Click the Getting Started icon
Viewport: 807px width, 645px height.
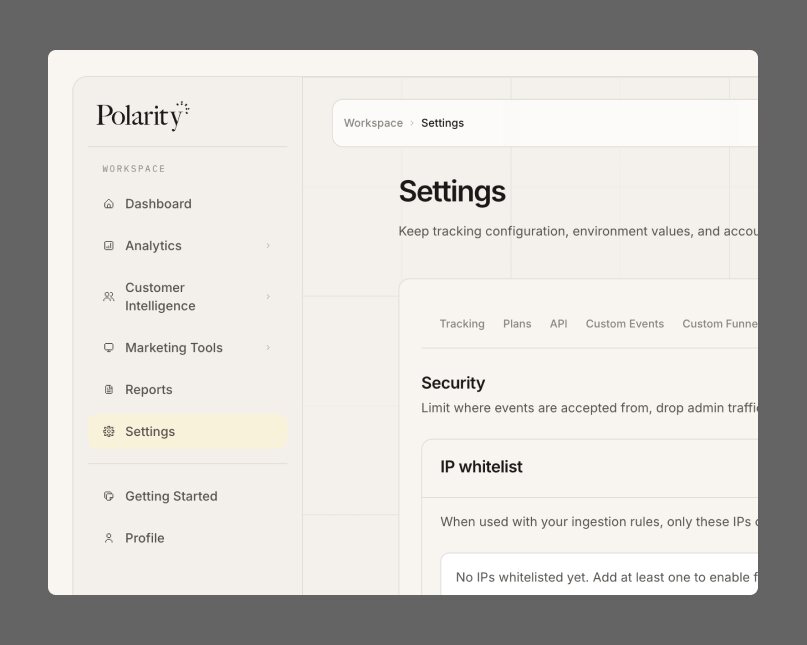coord(109,496)
